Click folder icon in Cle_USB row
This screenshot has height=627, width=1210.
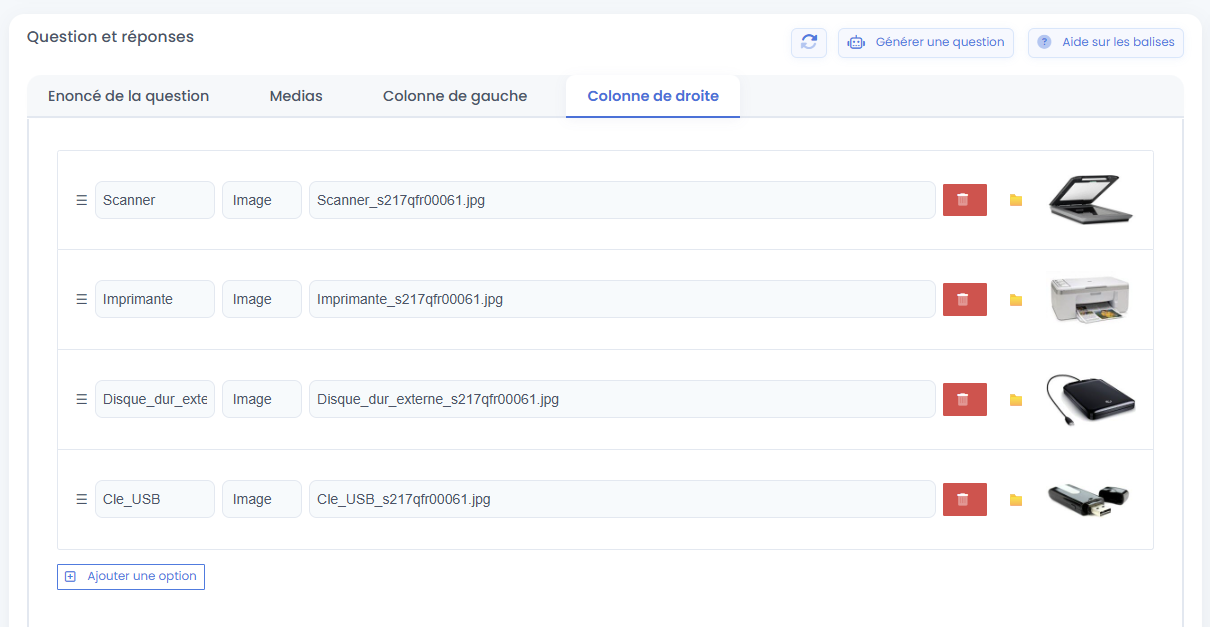pyautogui.click(x=1016, y=500)
